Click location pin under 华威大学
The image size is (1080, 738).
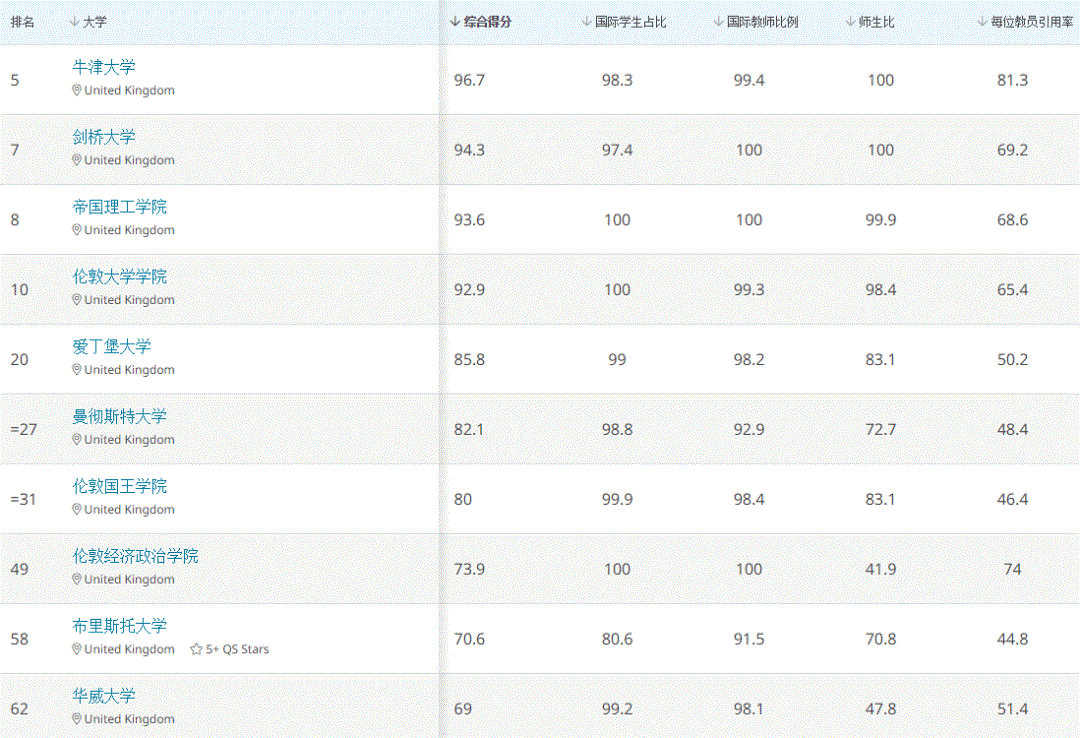77,719
